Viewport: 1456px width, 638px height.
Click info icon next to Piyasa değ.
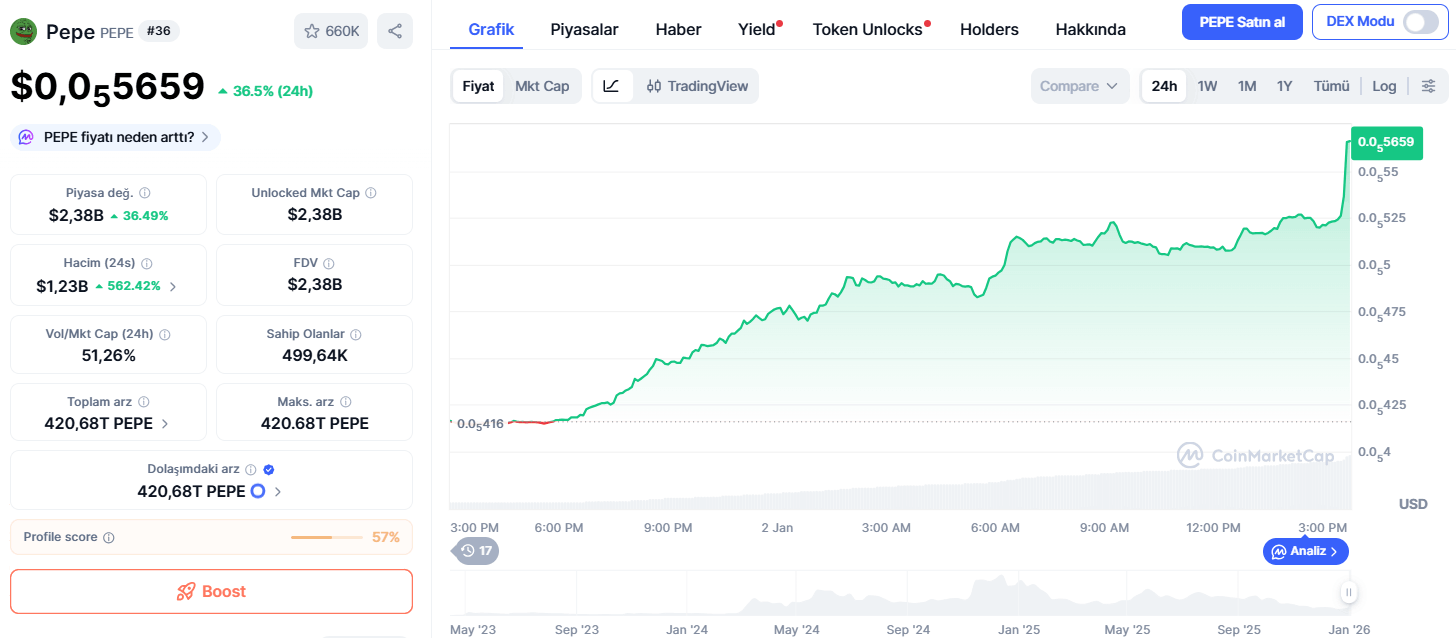(x=145, y=193)
